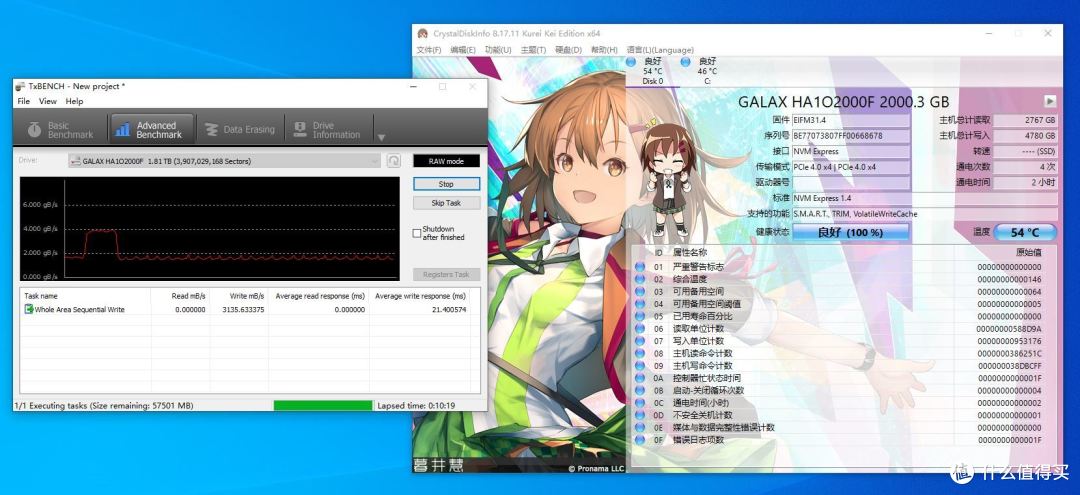Click the green task progress bar

[322, 406]
